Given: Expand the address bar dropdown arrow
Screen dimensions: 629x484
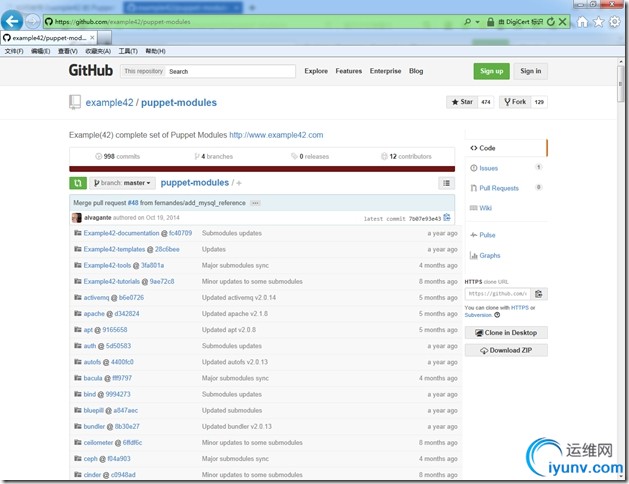Looking at the screenshot, I should coord(477,22).
